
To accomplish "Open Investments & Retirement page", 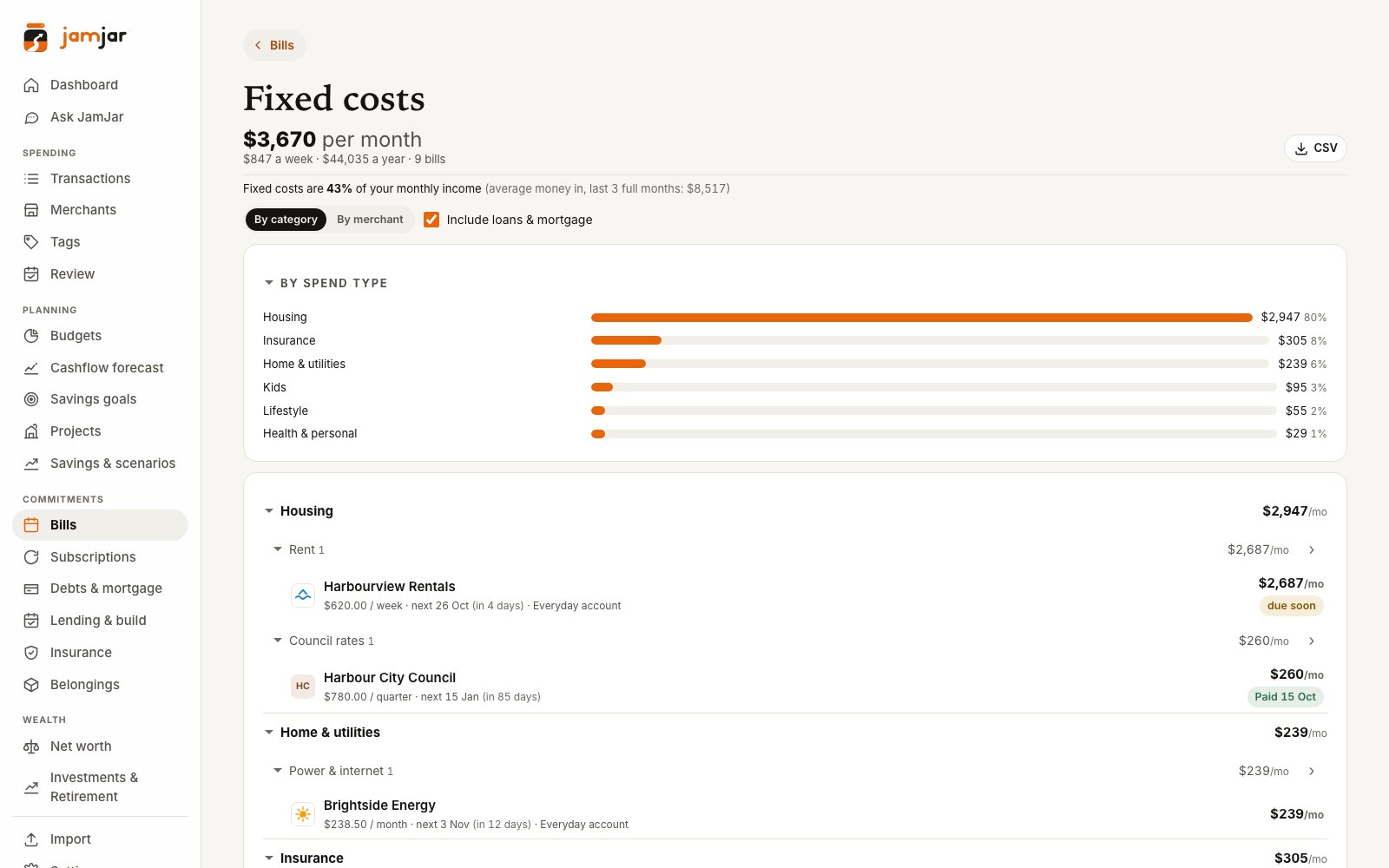I will [x=100, y=787].
